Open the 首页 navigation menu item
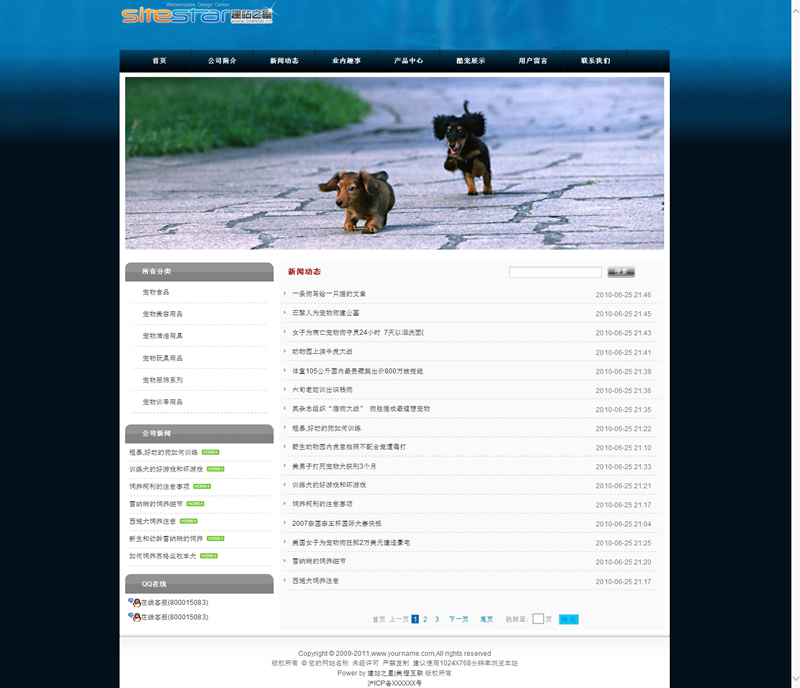The width and height of the screenshot is (800, 688). (x=159, y=61)
